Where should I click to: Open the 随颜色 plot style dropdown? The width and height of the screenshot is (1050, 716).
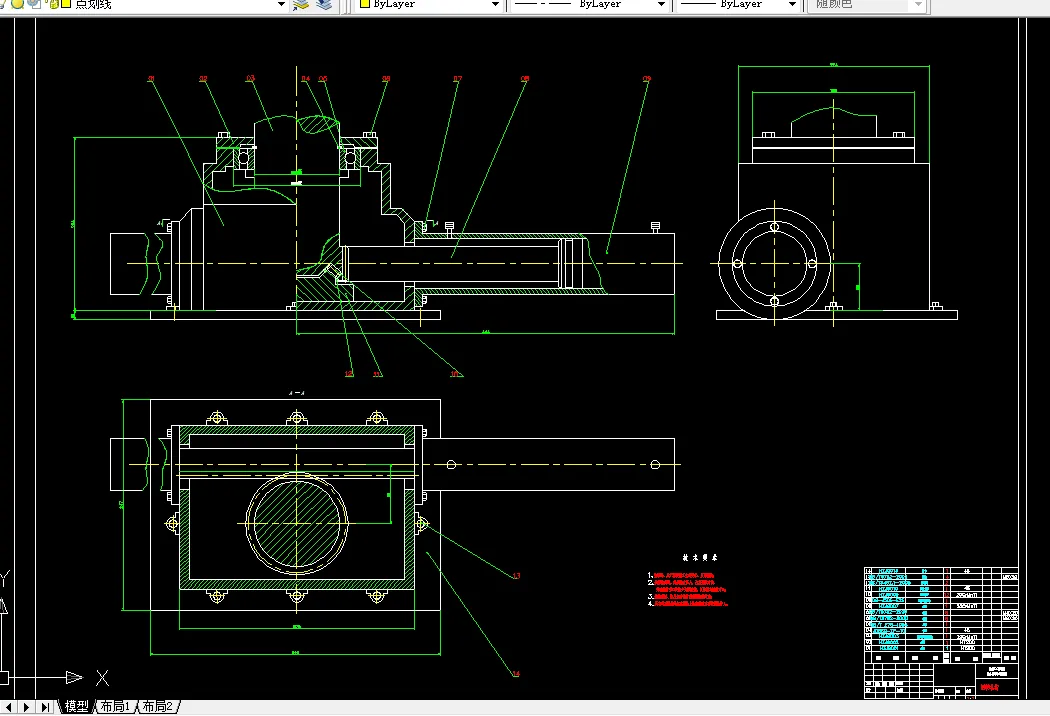coord(918,4)
